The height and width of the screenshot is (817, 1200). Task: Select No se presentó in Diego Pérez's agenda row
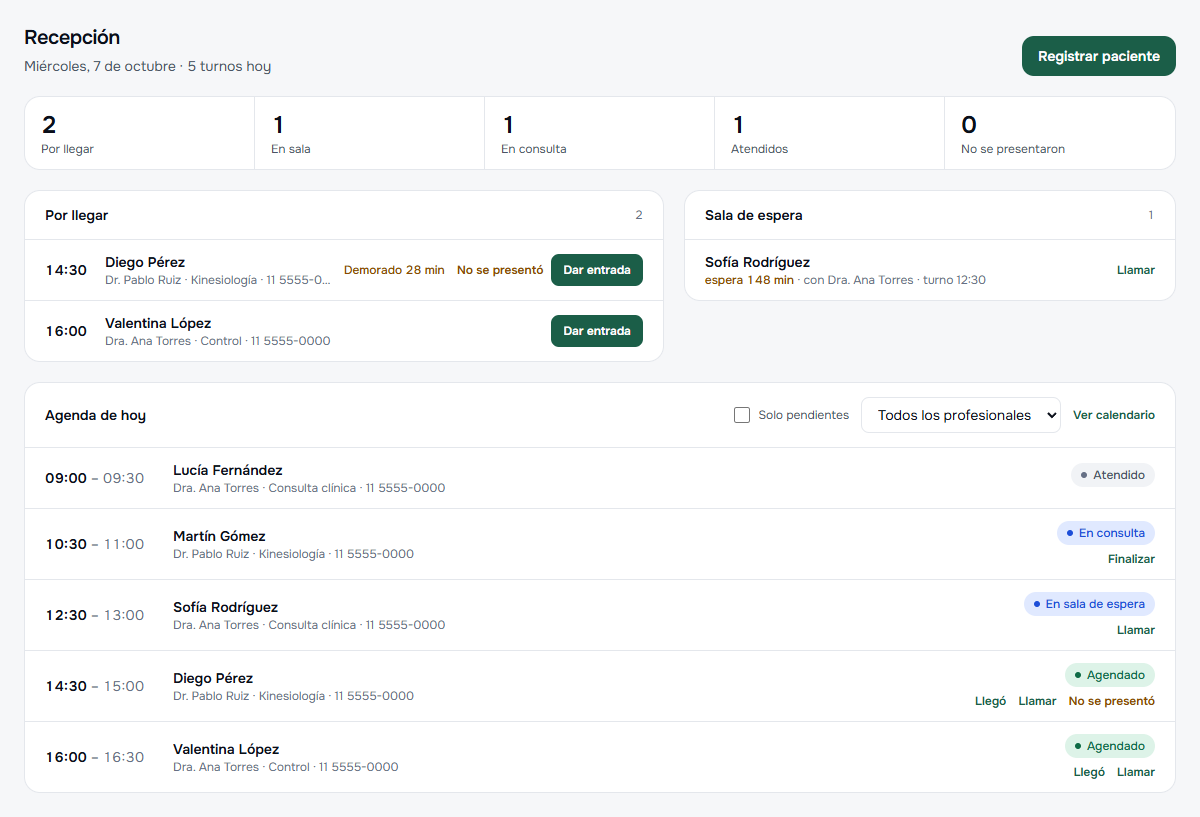tap(1111, 701)
